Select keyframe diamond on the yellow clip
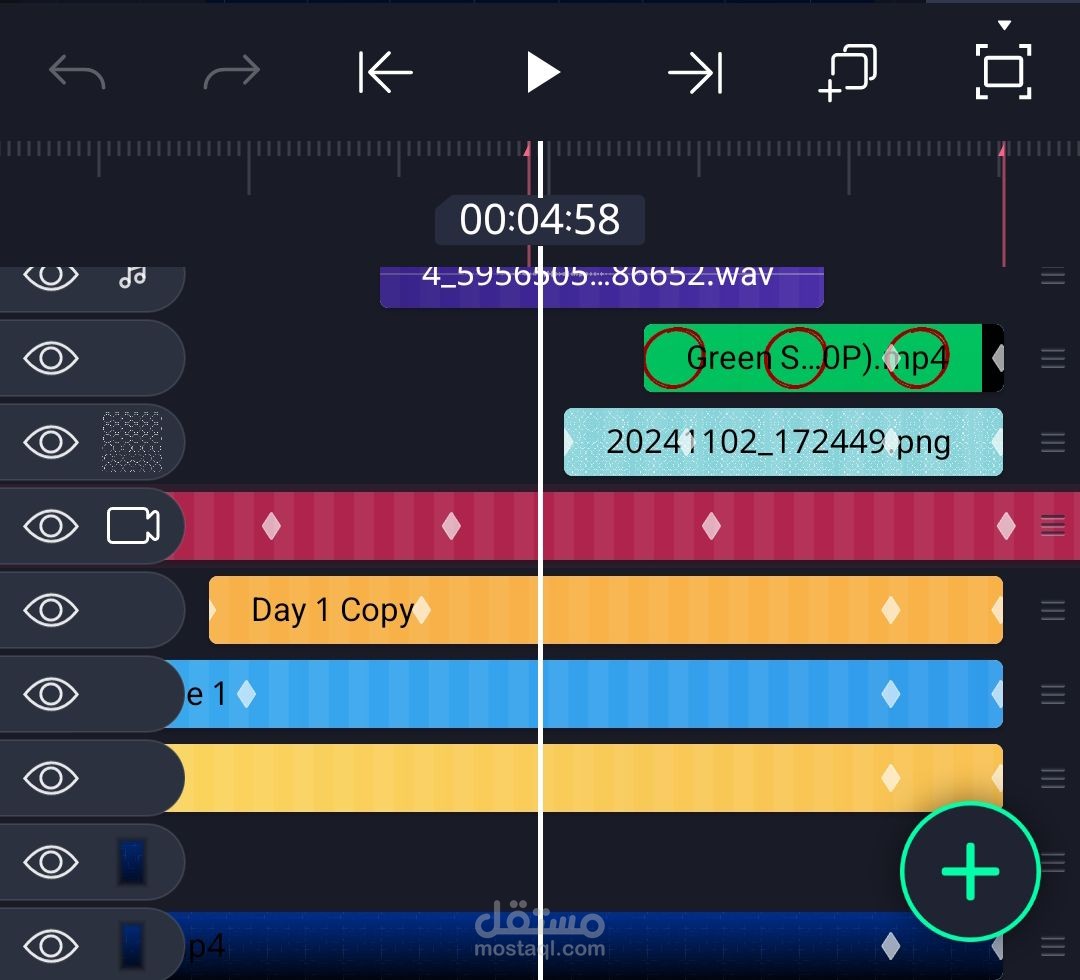Viewport: 1080px width, 980px height. [x=891, y=778]
